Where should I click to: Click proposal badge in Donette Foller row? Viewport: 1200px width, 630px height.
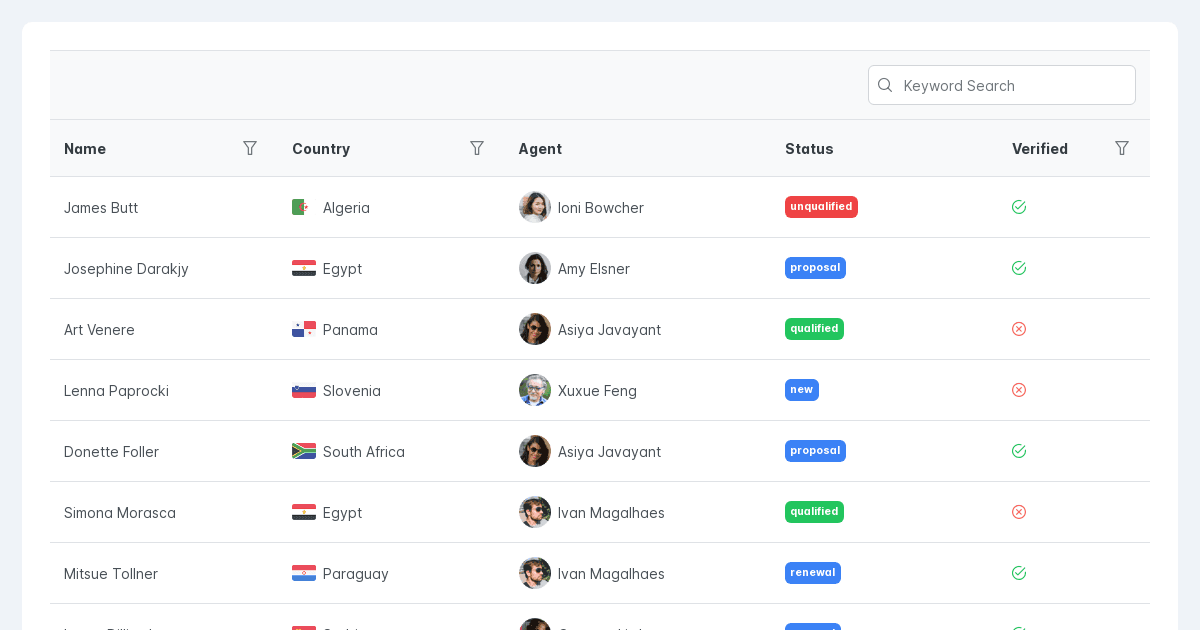[x=815, y=451]
